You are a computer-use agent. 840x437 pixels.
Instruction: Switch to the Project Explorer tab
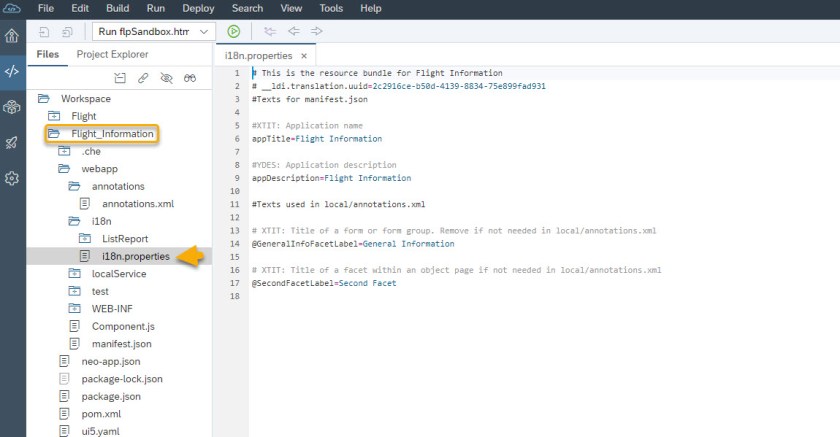pos(112,54)
